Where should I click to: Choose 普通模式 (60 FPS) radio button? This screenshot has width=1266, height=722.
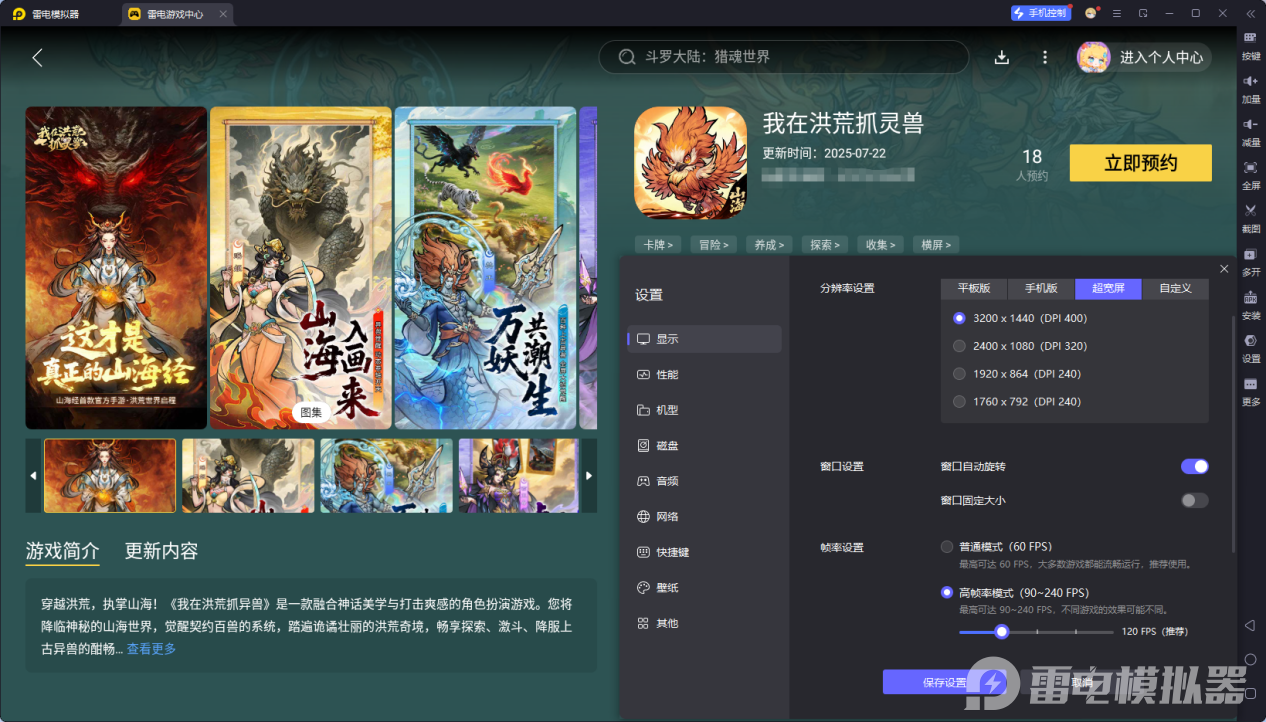pos(947,547)
